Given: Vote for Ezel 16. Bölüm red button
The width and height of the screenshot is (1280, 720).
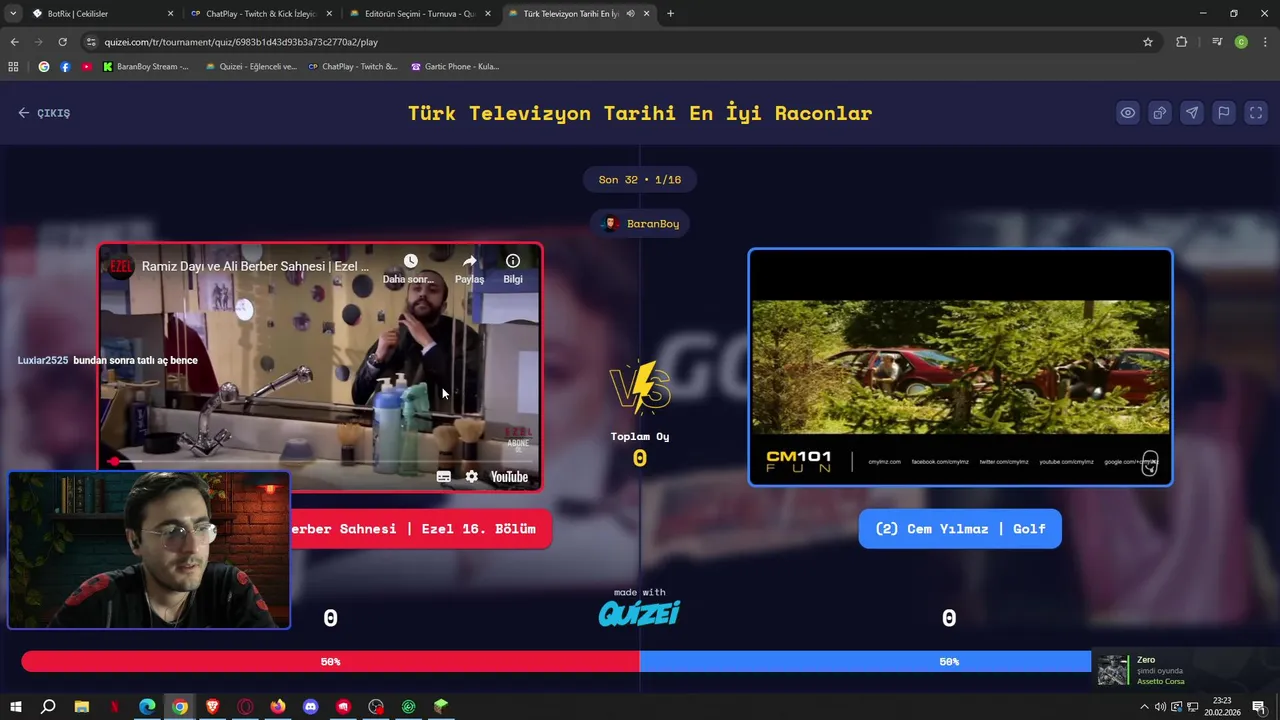Looking at the screenshot, I should tap(420, 529).
